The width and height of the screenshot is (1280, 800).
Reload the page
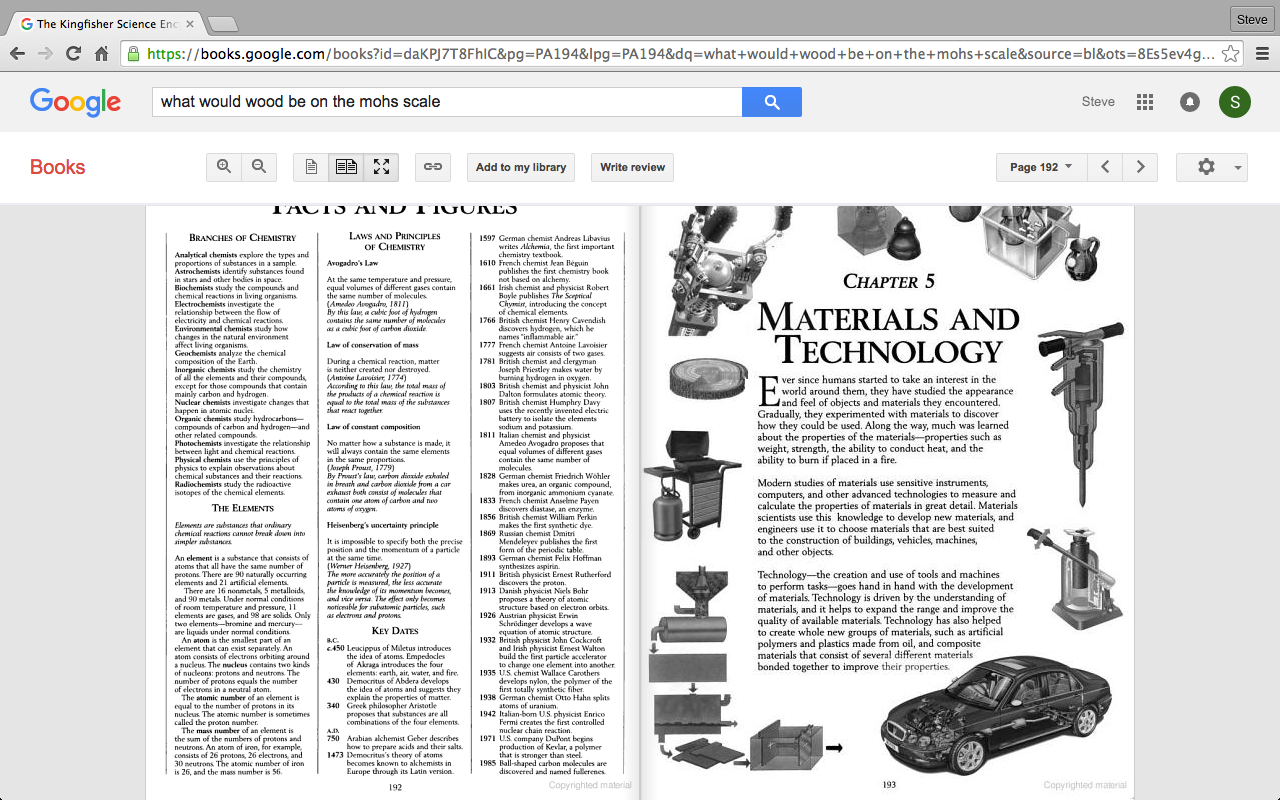pyautogui.click(x=73, y=54)
